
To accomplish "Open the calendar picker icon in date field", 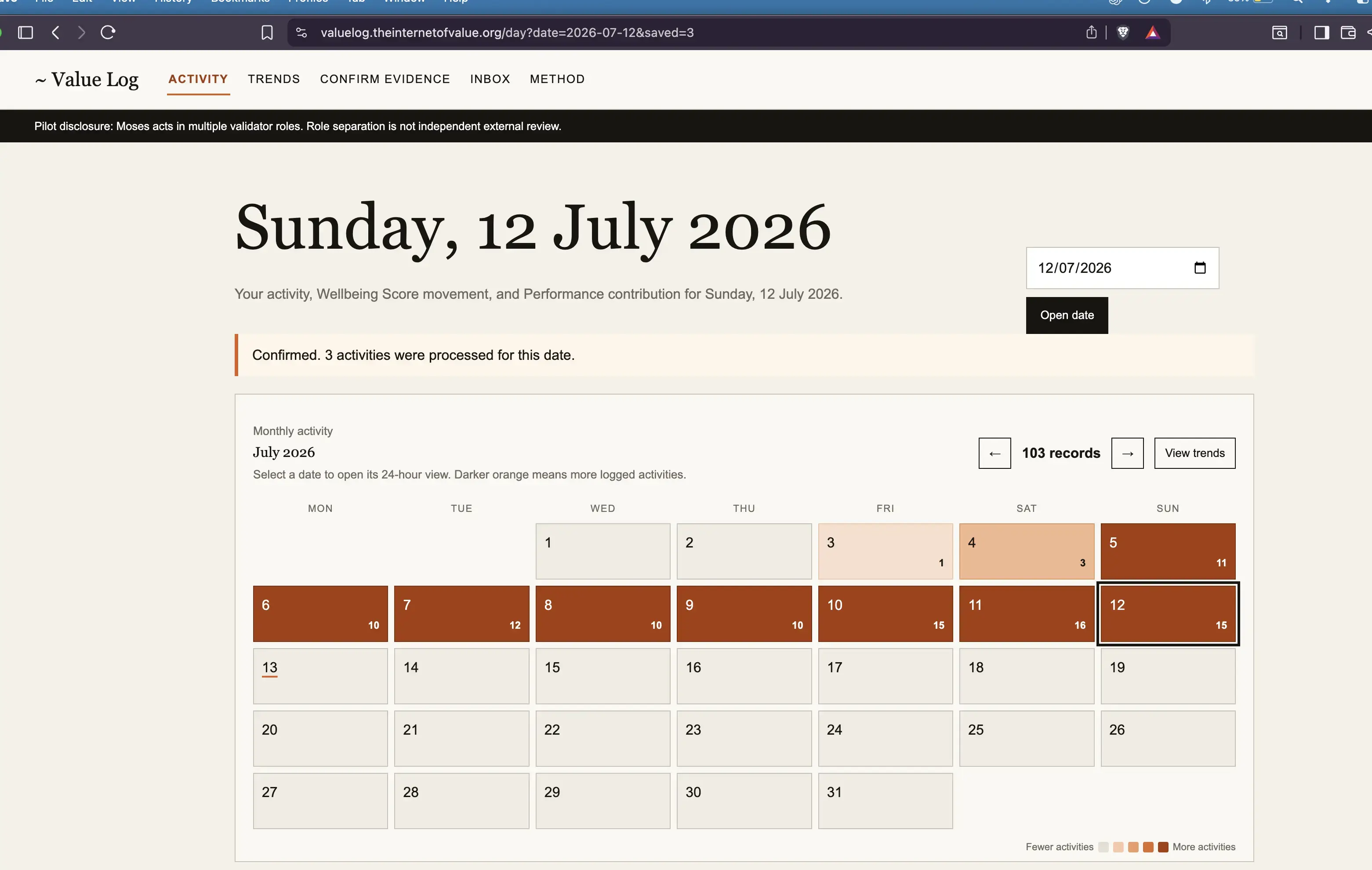I will pos(1200,268).
